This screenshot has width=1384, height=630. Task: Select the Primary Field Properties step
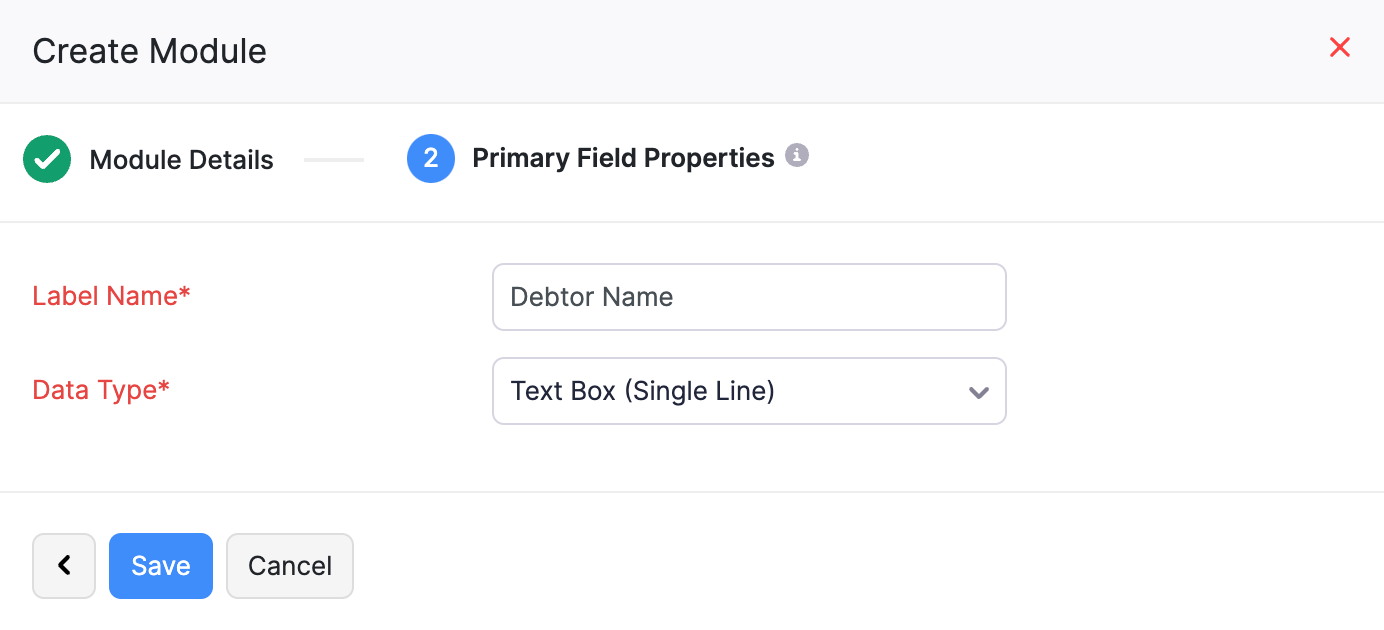[622, 158]
